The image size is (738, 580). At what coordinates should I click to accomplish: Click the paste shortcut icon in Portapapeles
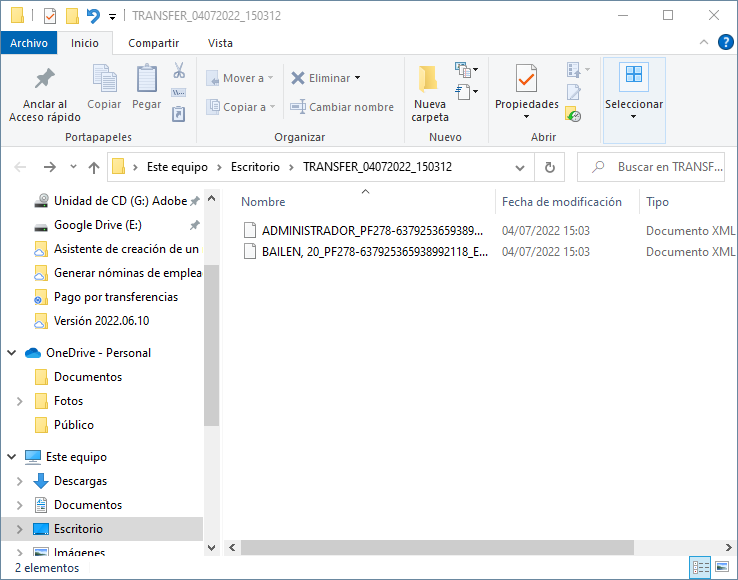[x=179, y=114]
